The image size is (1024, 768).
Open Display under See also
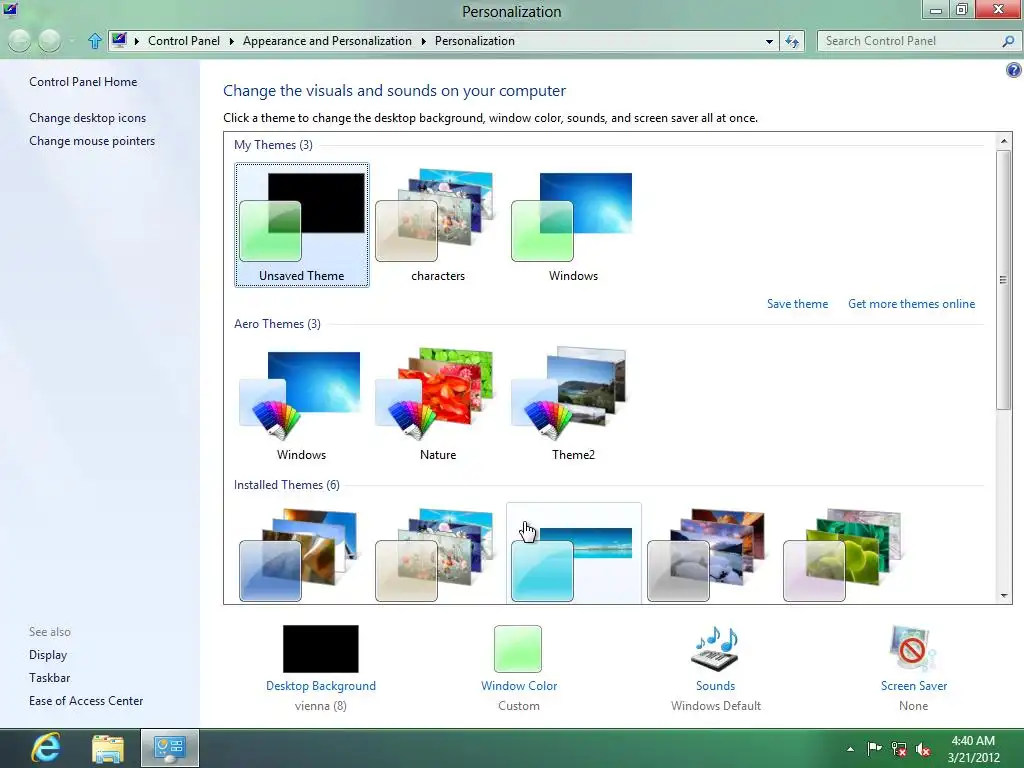(48, 654)
